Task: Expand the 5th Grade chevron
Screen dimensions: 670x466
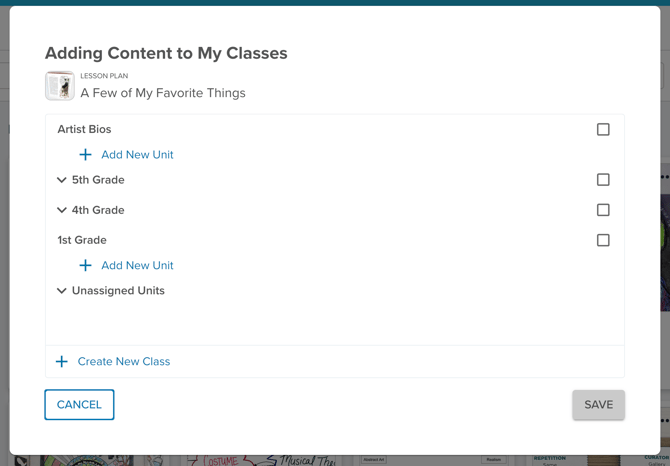Action: pyautogui.click(x=62, y=180)
